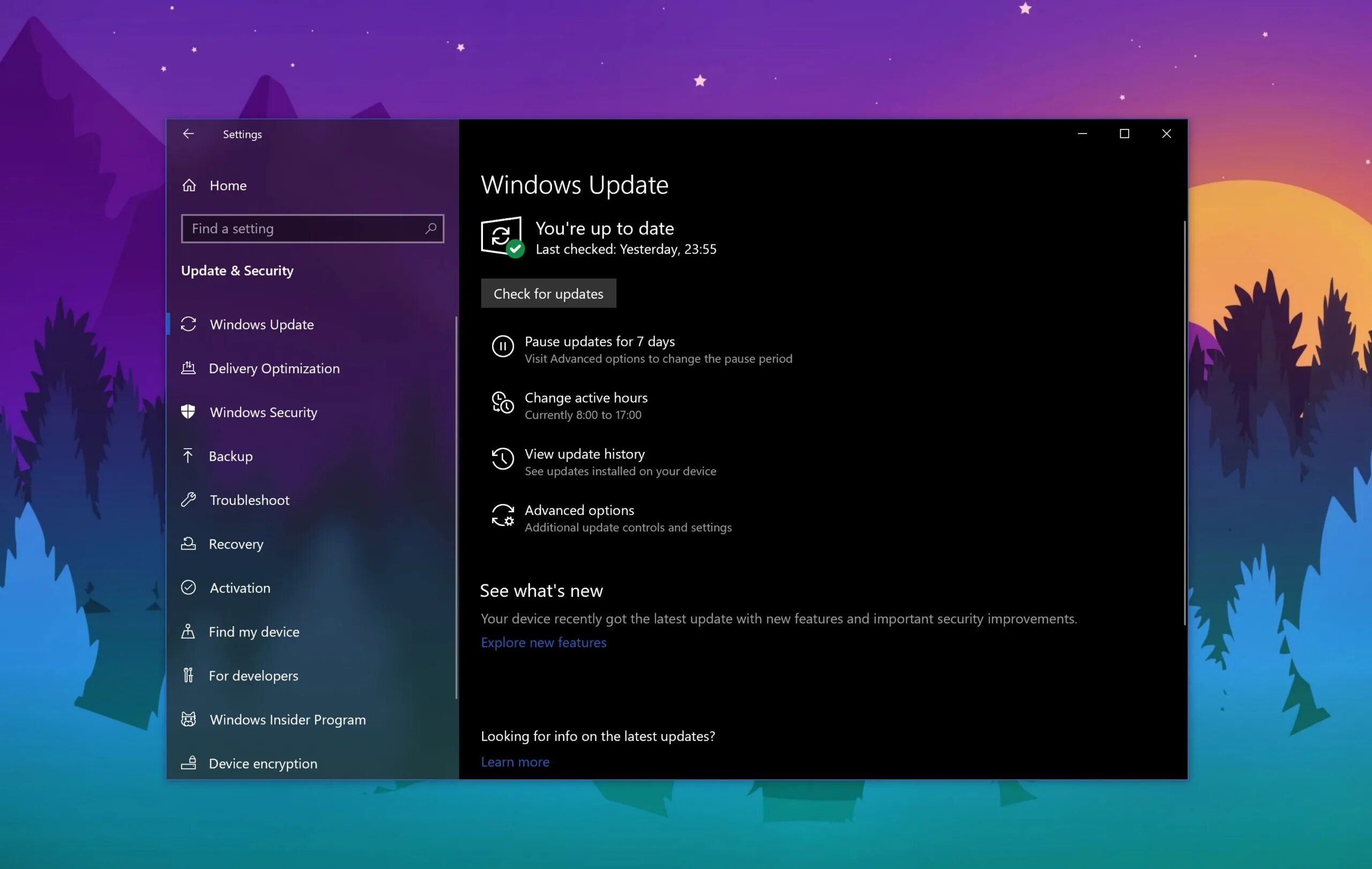
Task: Open the For developers page
Action: [x=253, y=675]
